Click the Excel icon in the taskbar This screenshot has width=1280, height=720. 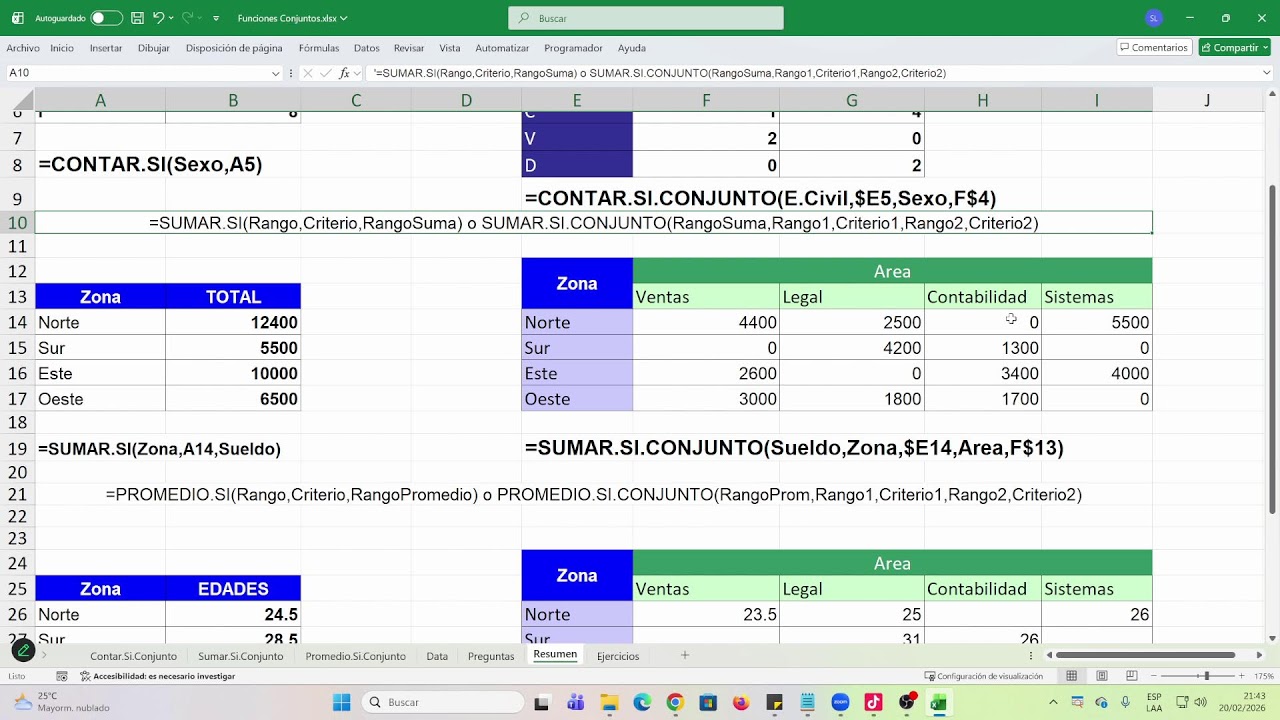[x=938, y=702]
